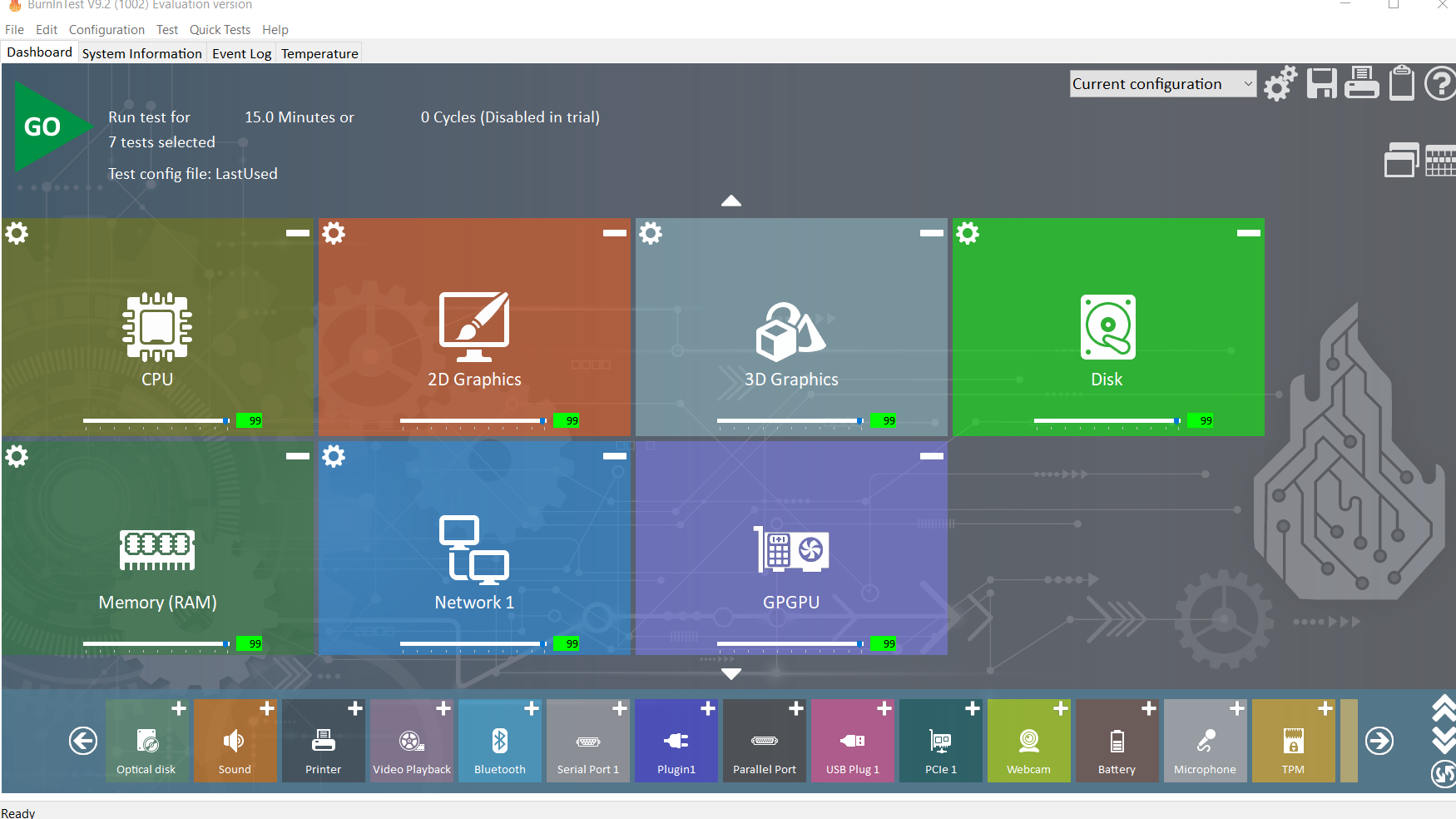Open 2D Graphics settings gear icon
1456x819 pixels.
pos(334,233)
